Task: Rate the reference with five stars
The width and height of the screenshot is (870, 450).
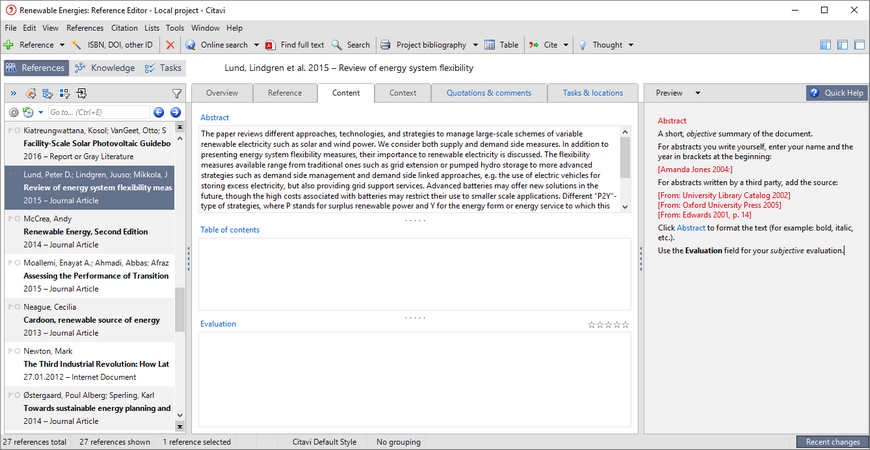Action: (x=626, y=325)
